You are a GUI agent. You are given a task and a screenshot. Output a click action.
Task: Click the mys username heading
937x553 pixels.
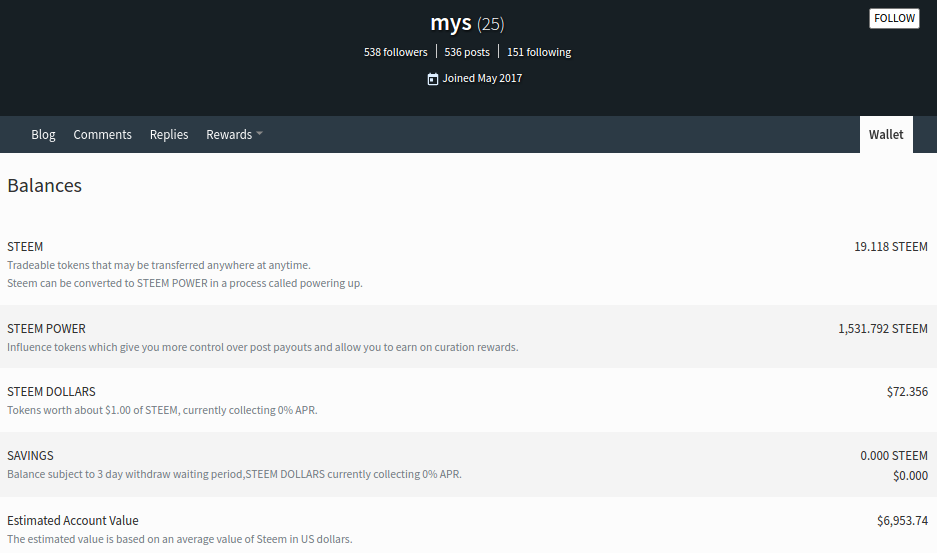tap(451, 23)
